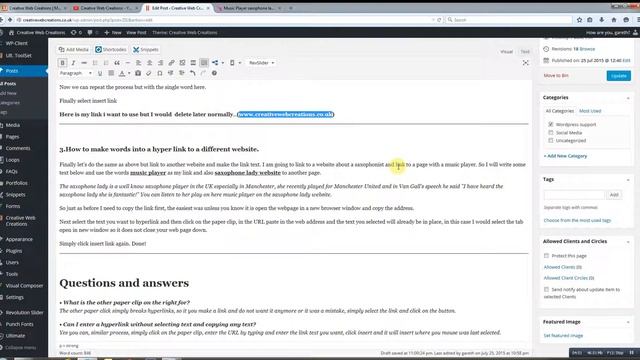
Task: Click the mobile device icon in toolbar
Action: click(232, 63)
